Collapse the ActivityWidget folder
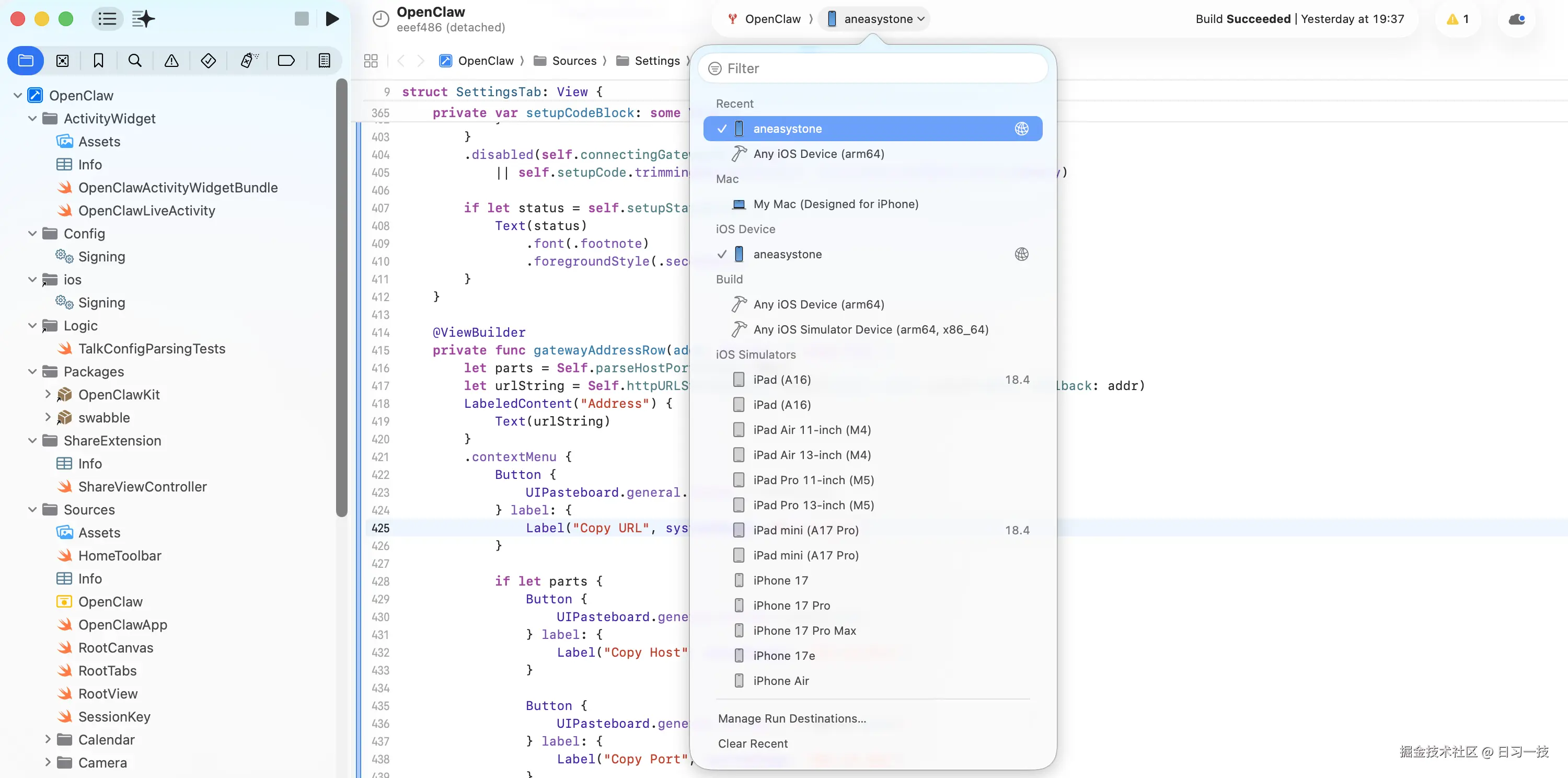 coord(32,119)
